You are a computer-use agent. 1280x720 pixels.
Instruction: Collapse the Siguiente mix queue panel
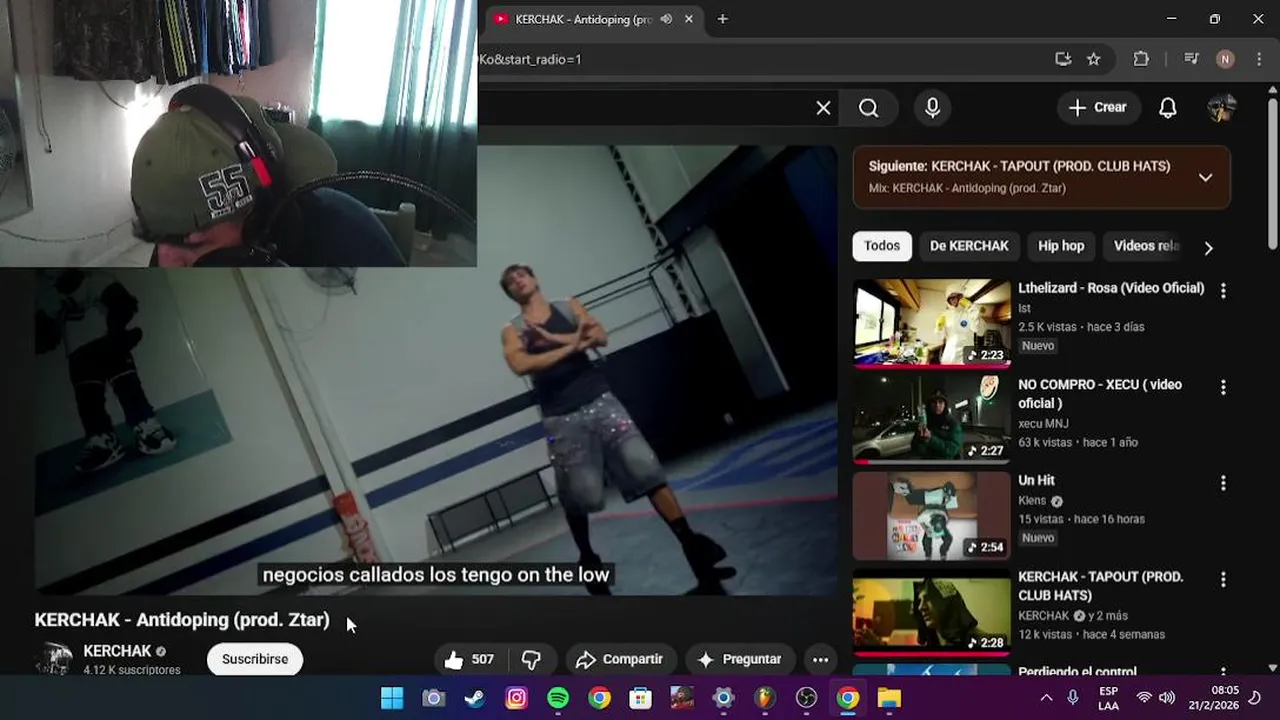[1205, 177]
